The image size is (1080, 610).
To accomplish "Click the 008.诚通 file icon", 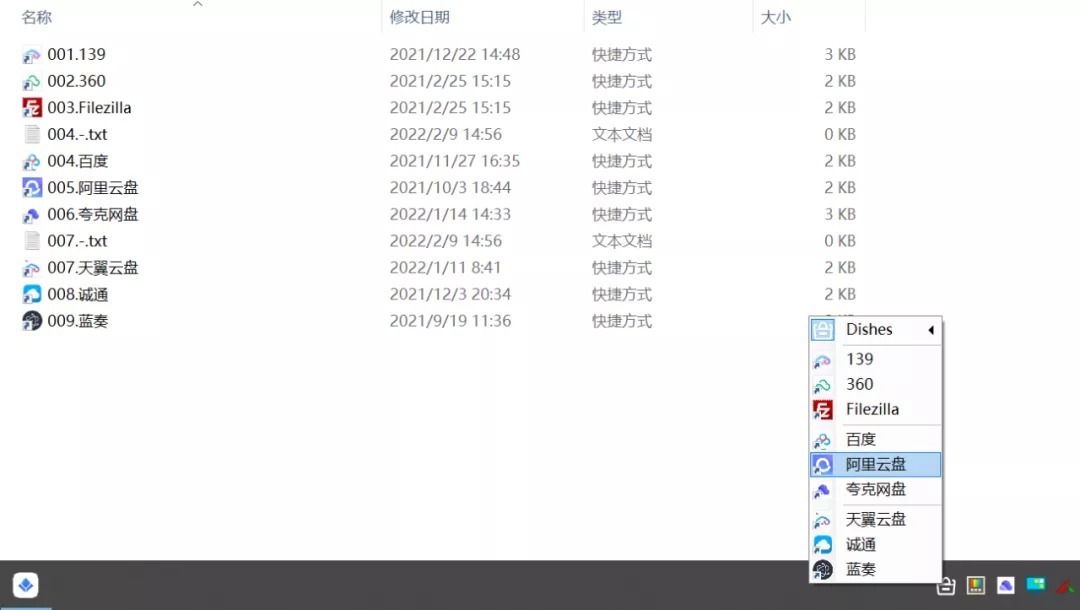I will point(32,295).
